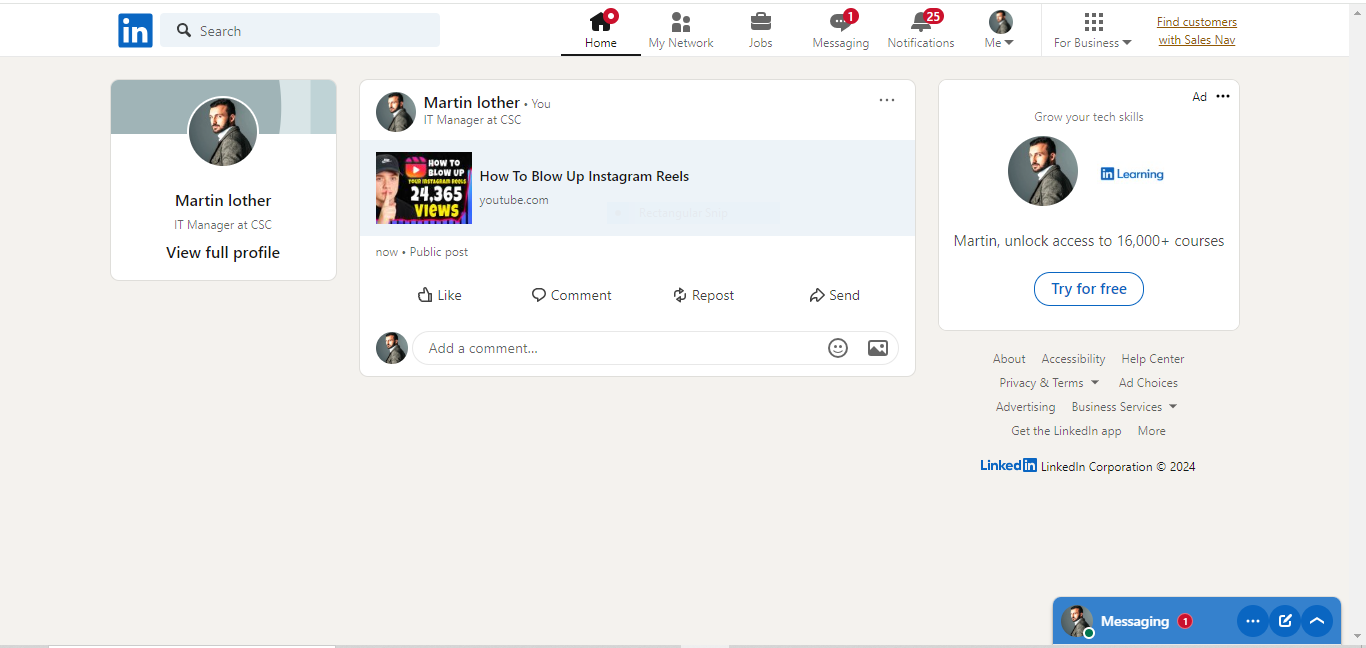
Task: Click the LinkedIn Learning logo
Action: 1132,174
